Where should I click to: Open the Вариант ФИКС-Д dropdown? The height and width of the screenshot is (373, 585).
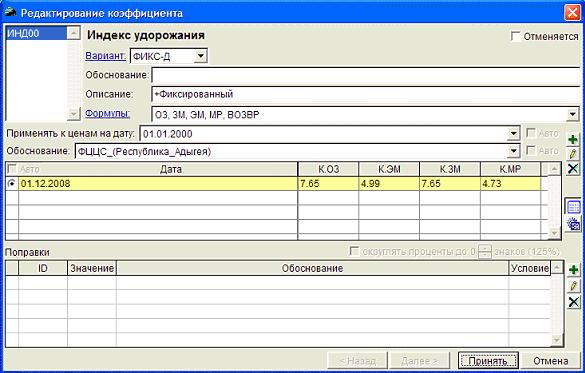coord(200,56)
